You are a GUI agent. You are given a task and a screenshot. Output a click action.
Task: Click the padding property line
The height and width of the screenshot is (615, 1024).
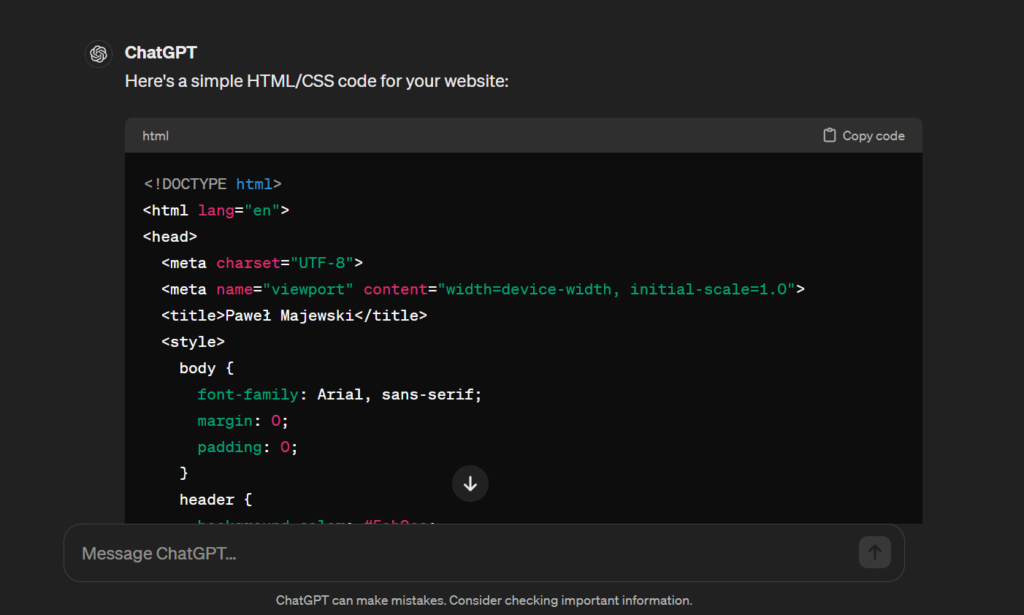pos(247,447)
